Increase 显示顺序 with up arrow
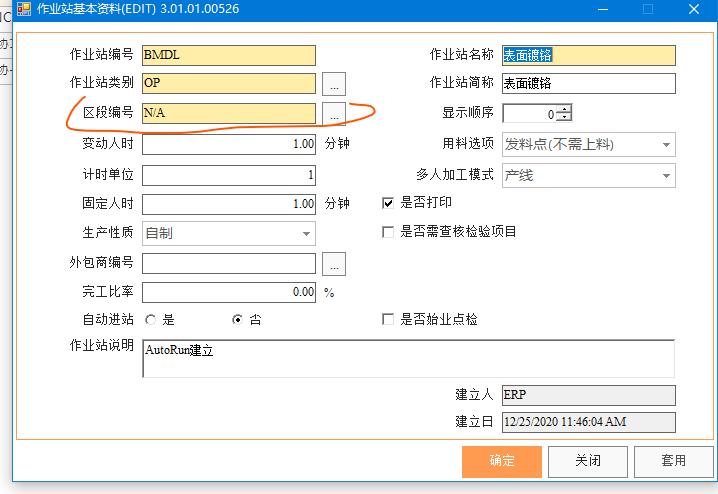Image resolution: width=718 pixels, height=494 pixels. [565, 109]
